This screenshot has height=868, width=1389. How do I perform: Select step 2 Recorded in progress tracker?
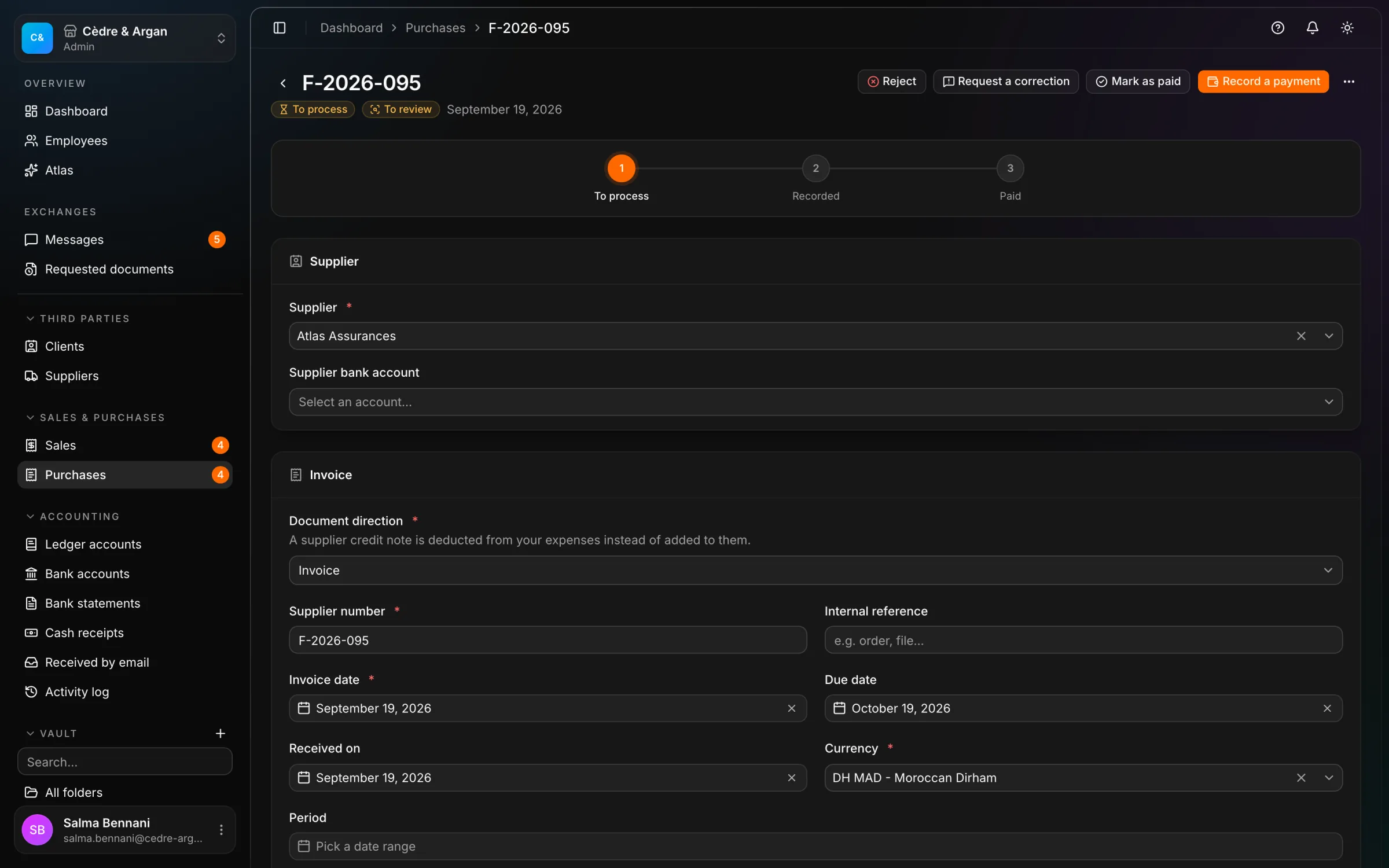(x=815, y=168)
